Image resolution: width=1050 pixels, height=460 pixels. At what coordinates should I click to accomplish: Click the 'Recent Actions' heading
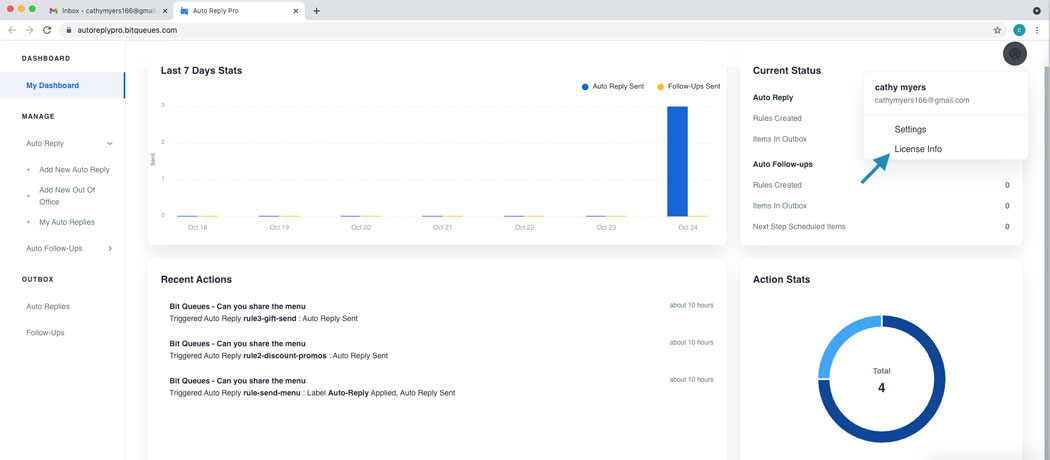click(x=196, y=279)
